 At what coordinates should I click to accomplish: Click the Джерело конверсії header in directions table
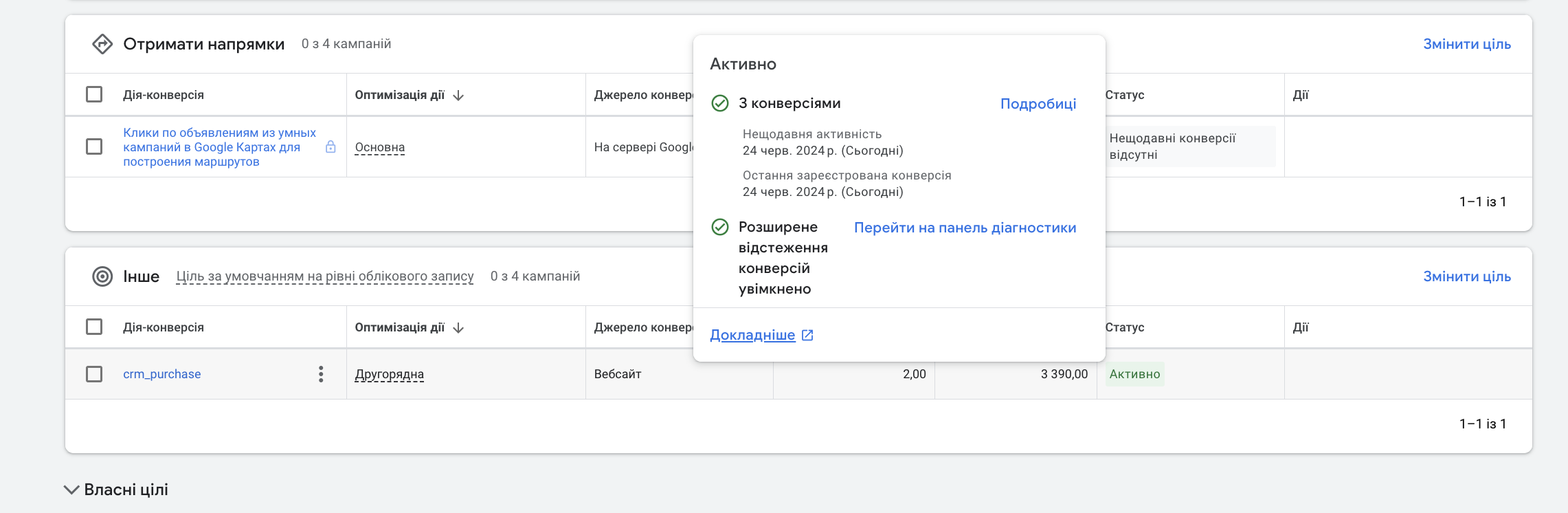click(643, 95)
